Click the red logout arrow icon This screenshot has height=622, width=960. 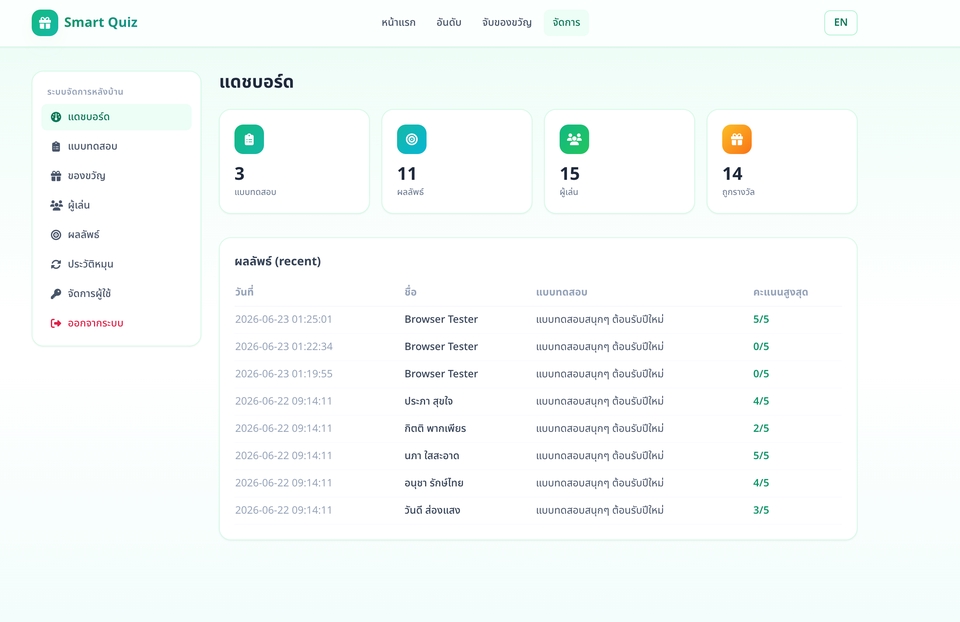[x=56, y=323]
